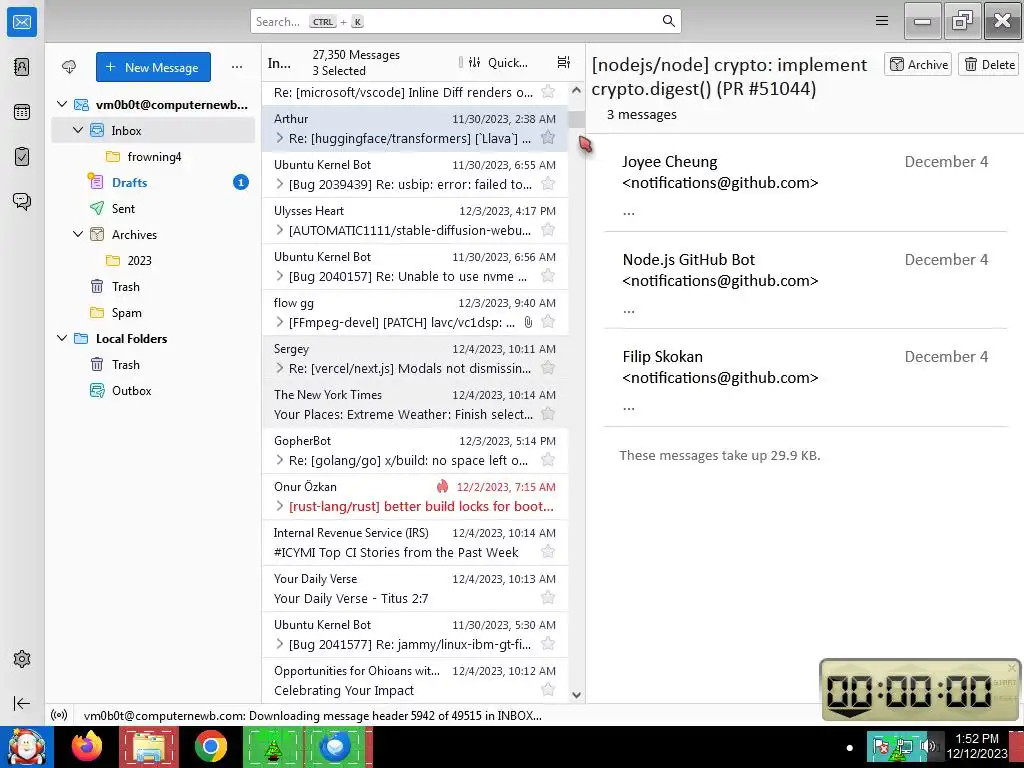Click attachment paperclip on FFmpeg-devel message
This screenshot has height=768, width=1024.
[x=528, y=322]
